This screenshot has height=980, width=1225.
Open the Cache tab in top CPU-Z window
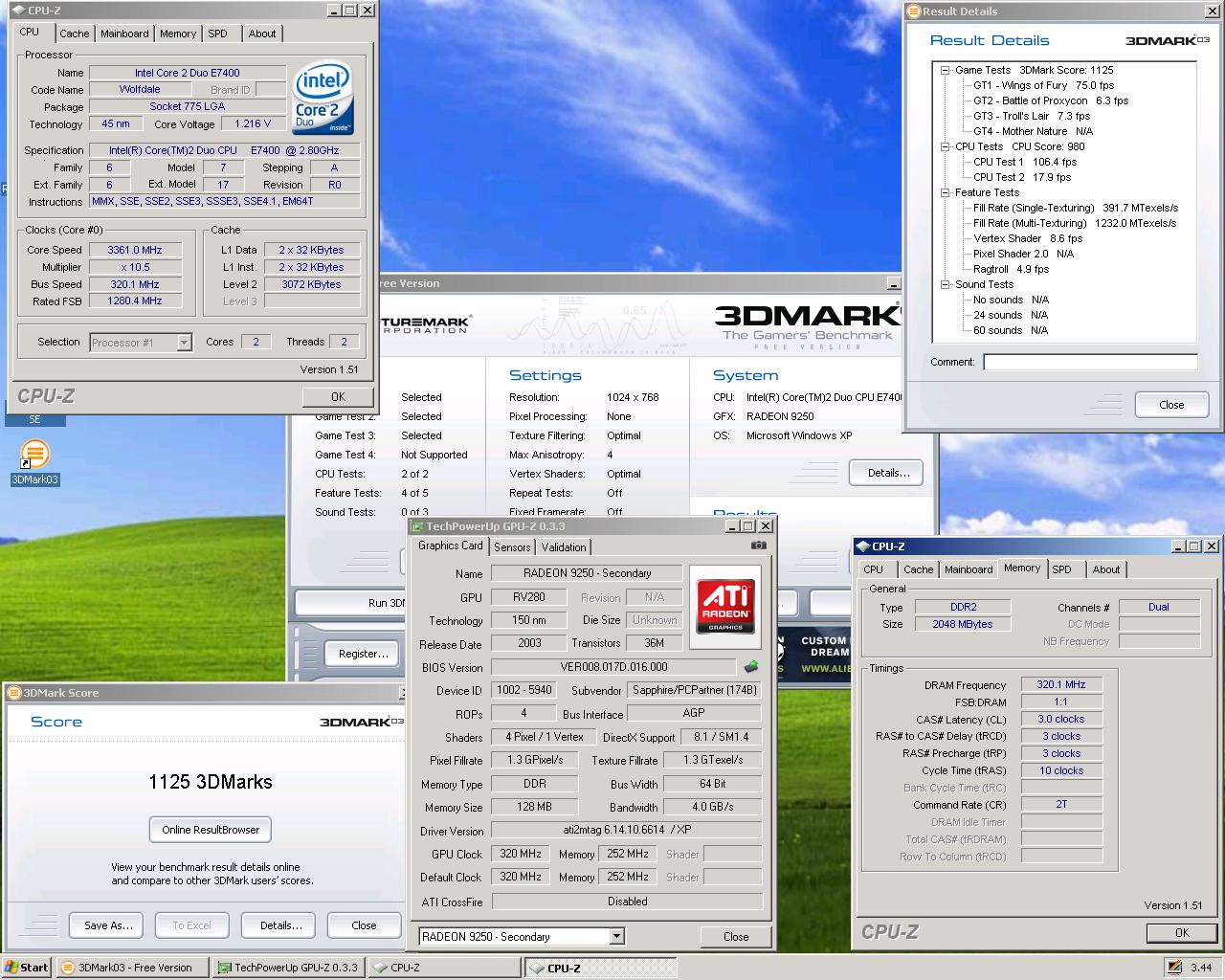[74, 33]
